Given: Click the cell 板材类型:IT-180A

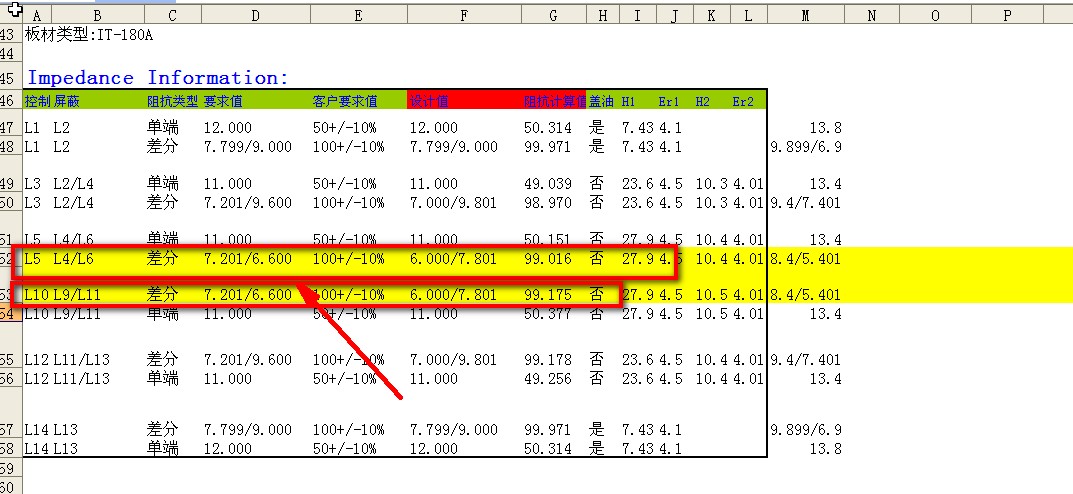Looking at the screenshot, I should pyautogui.click(x=89, y=35).
